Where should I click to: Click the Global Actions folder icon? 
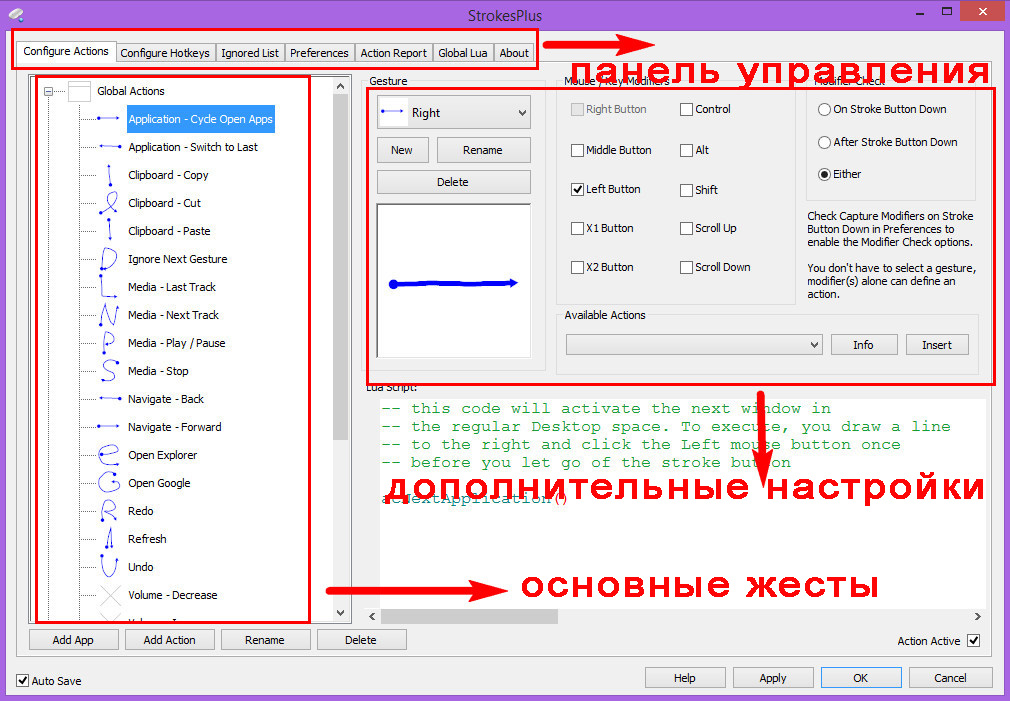click(79, 91)
